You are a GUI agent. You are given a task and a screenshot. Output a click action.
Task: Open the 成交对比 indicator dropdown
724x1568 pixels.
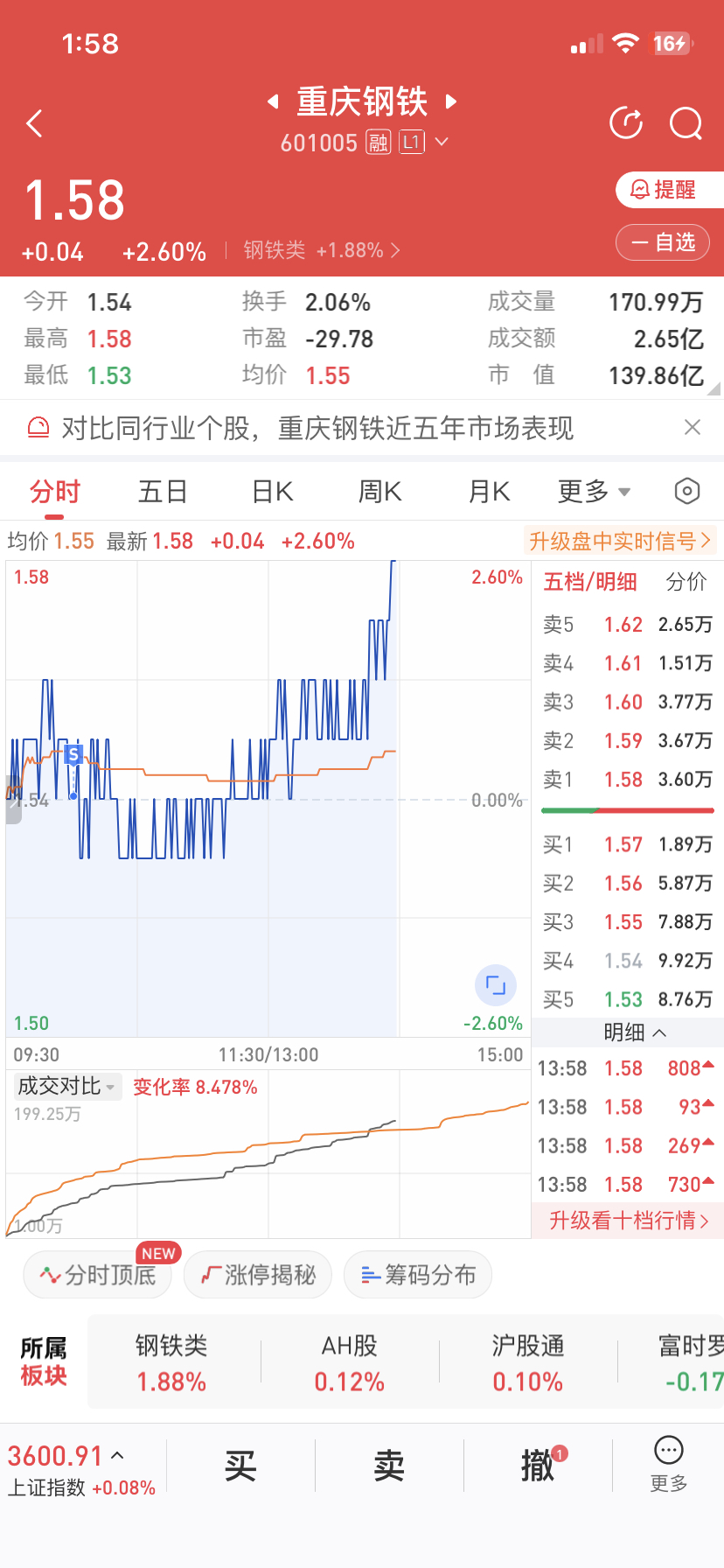tap(67, 1087)
